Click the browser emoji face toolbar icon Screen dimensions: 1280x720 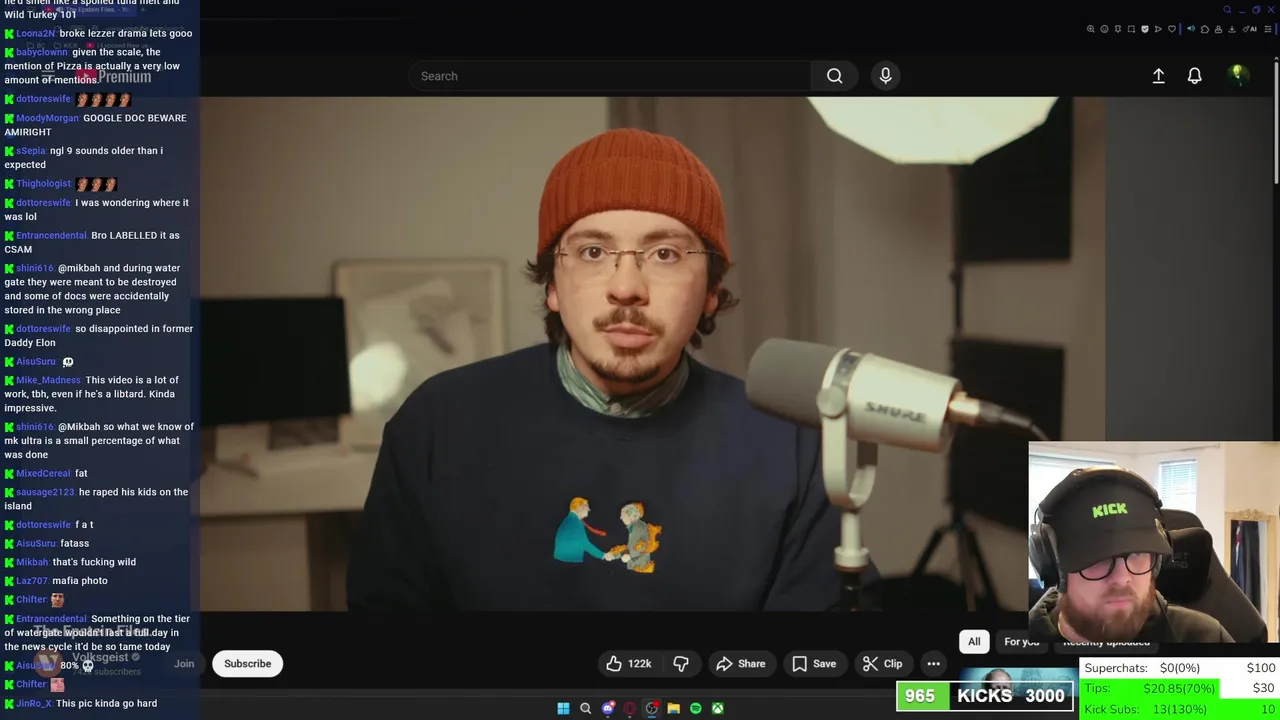point(1104,29)
